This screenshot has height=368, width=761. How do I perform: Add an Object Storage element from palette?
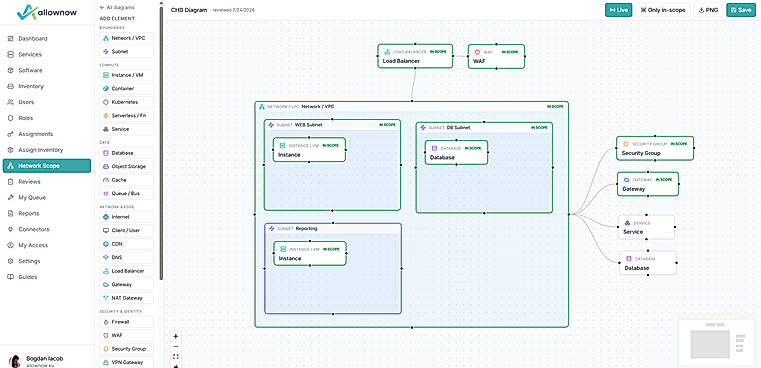[126, 167]
